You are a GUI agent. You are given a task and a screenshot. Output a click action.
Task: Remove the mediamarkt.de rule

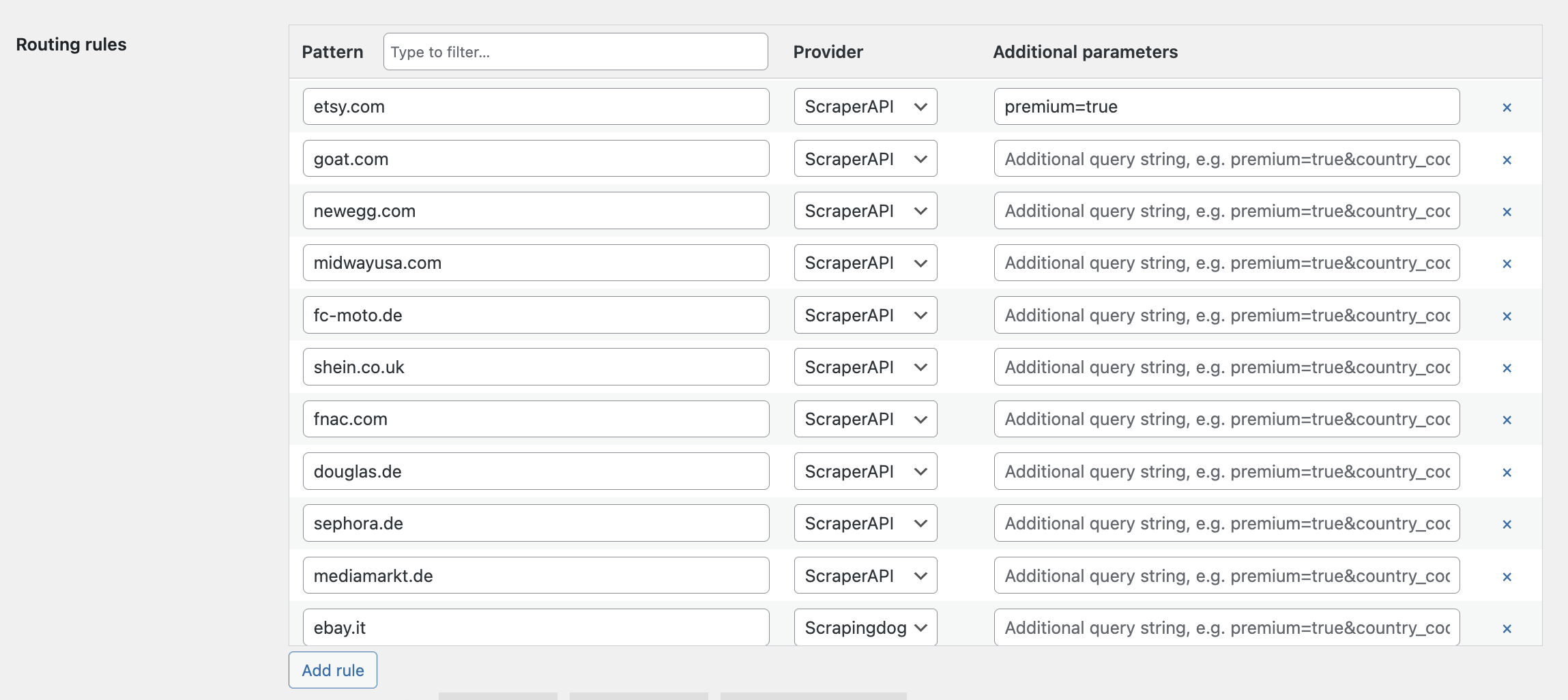click(1507, 577)
